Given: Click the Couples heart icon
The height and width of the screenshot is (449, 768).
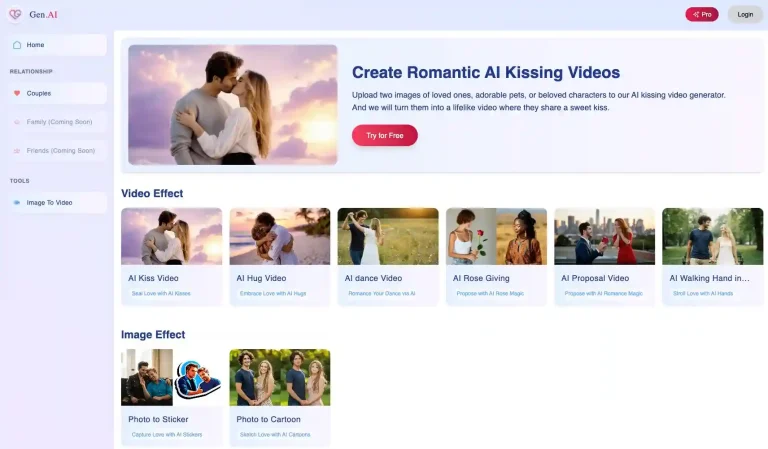Looking at the screenshot, I should [17, 93].
